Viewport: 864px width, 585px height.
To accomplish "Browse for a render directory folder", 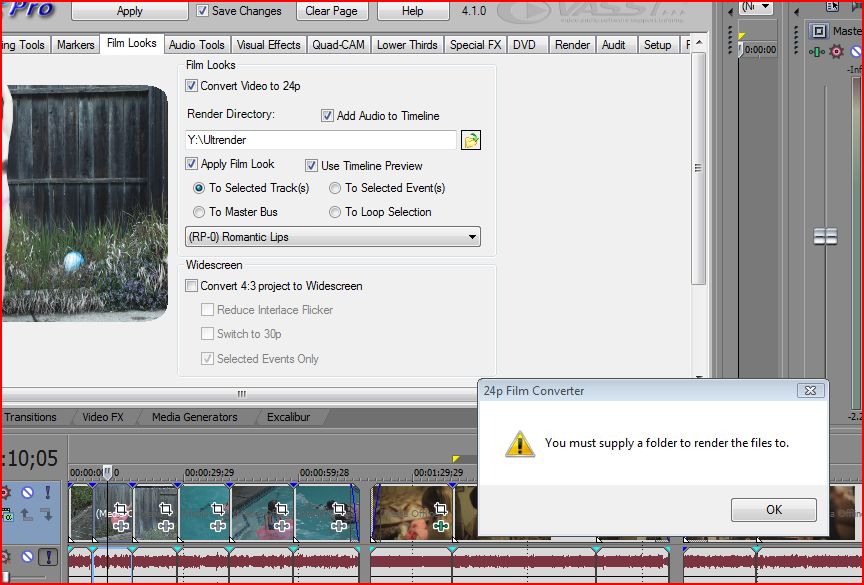I will click(471, 140).
